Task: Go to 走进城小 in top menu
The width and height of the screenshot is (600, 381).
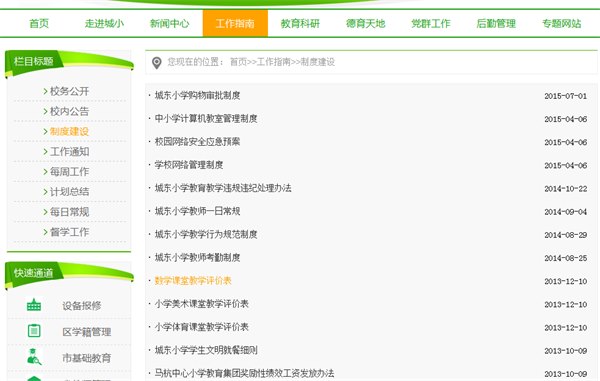Action: 104,23
